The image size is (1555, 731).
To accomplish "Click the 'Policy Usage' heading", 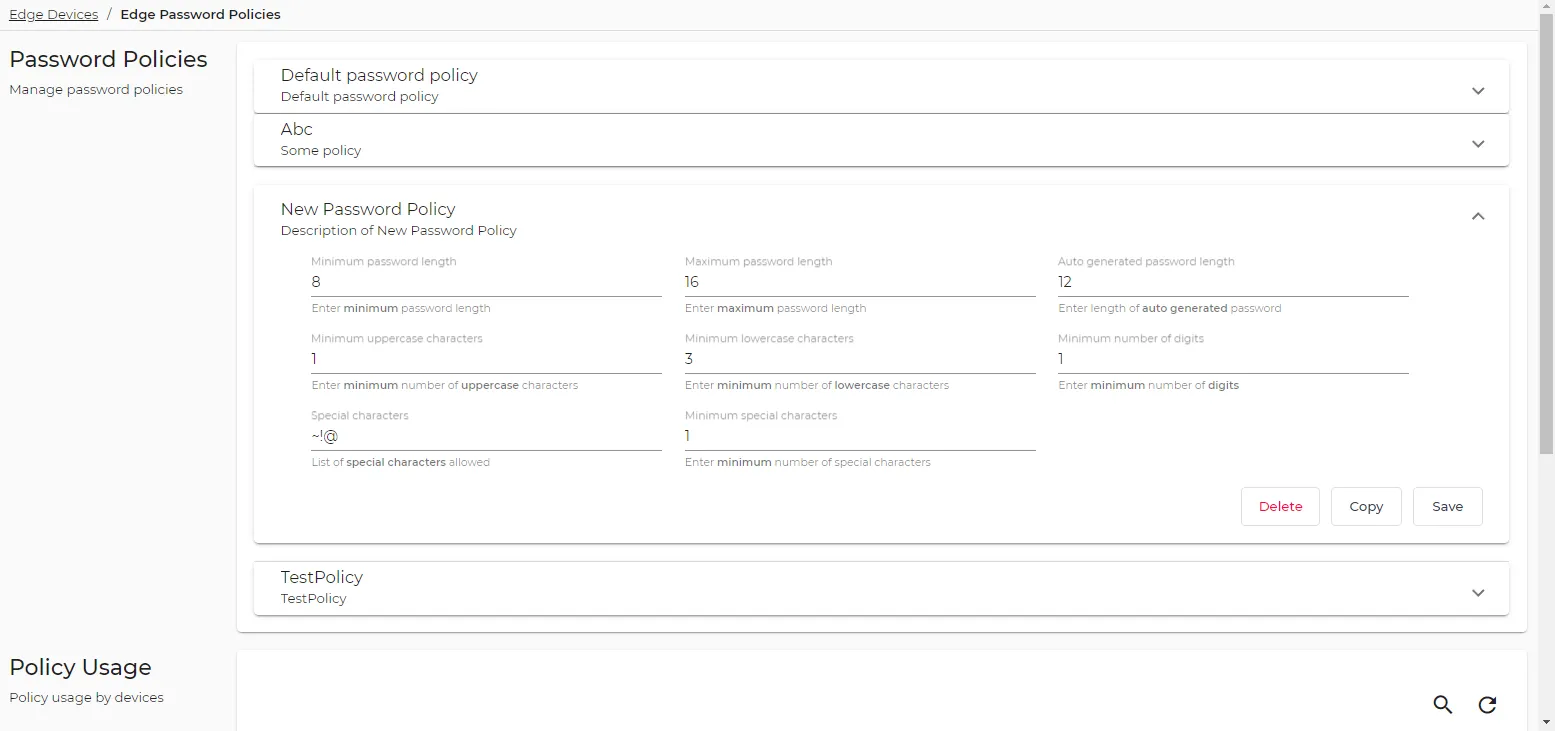I will pos(80,667).
